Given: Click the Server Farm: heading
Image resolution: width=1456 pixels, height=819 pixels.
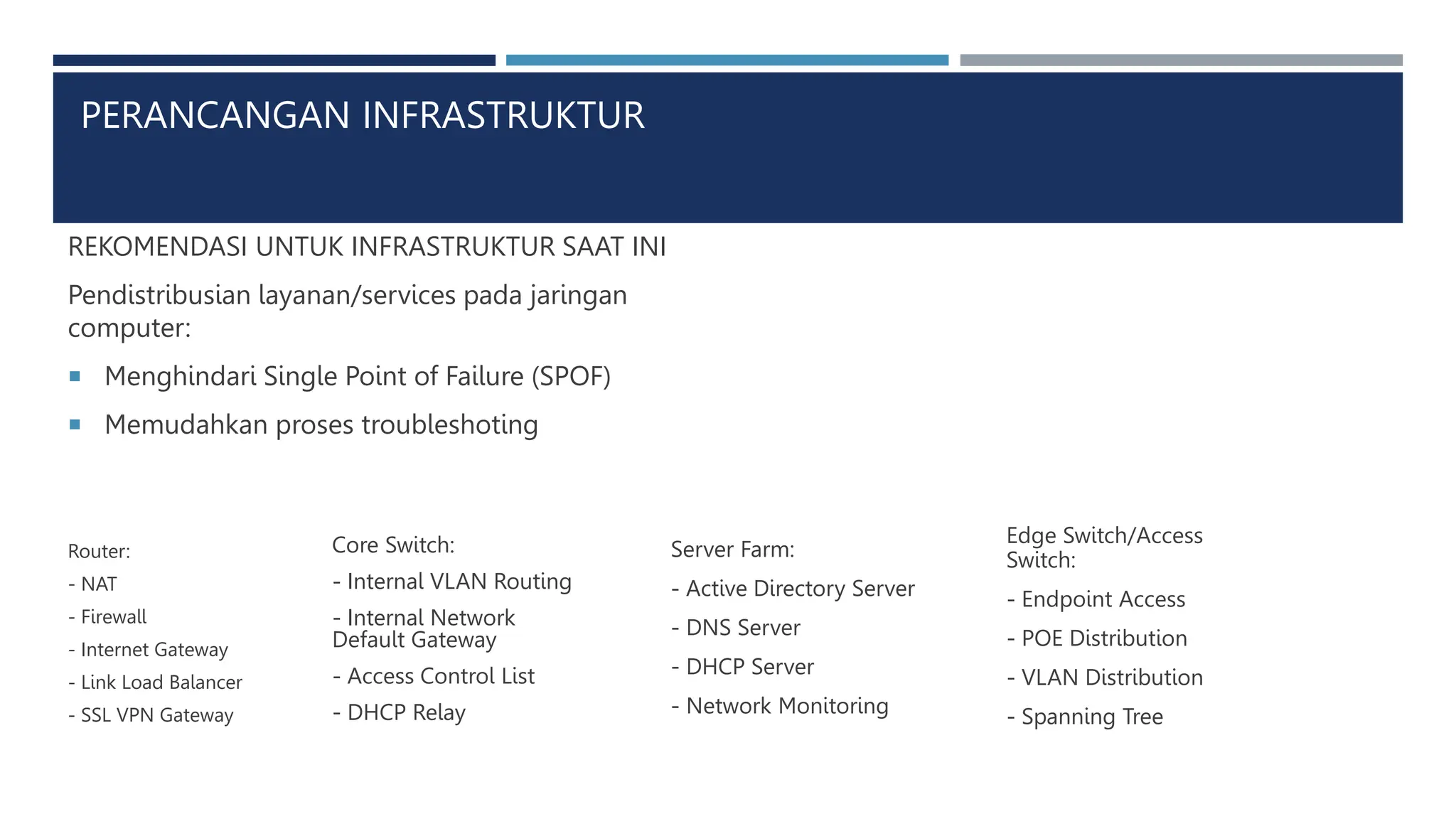Looking at the screenshot, I should coord(733,549).
